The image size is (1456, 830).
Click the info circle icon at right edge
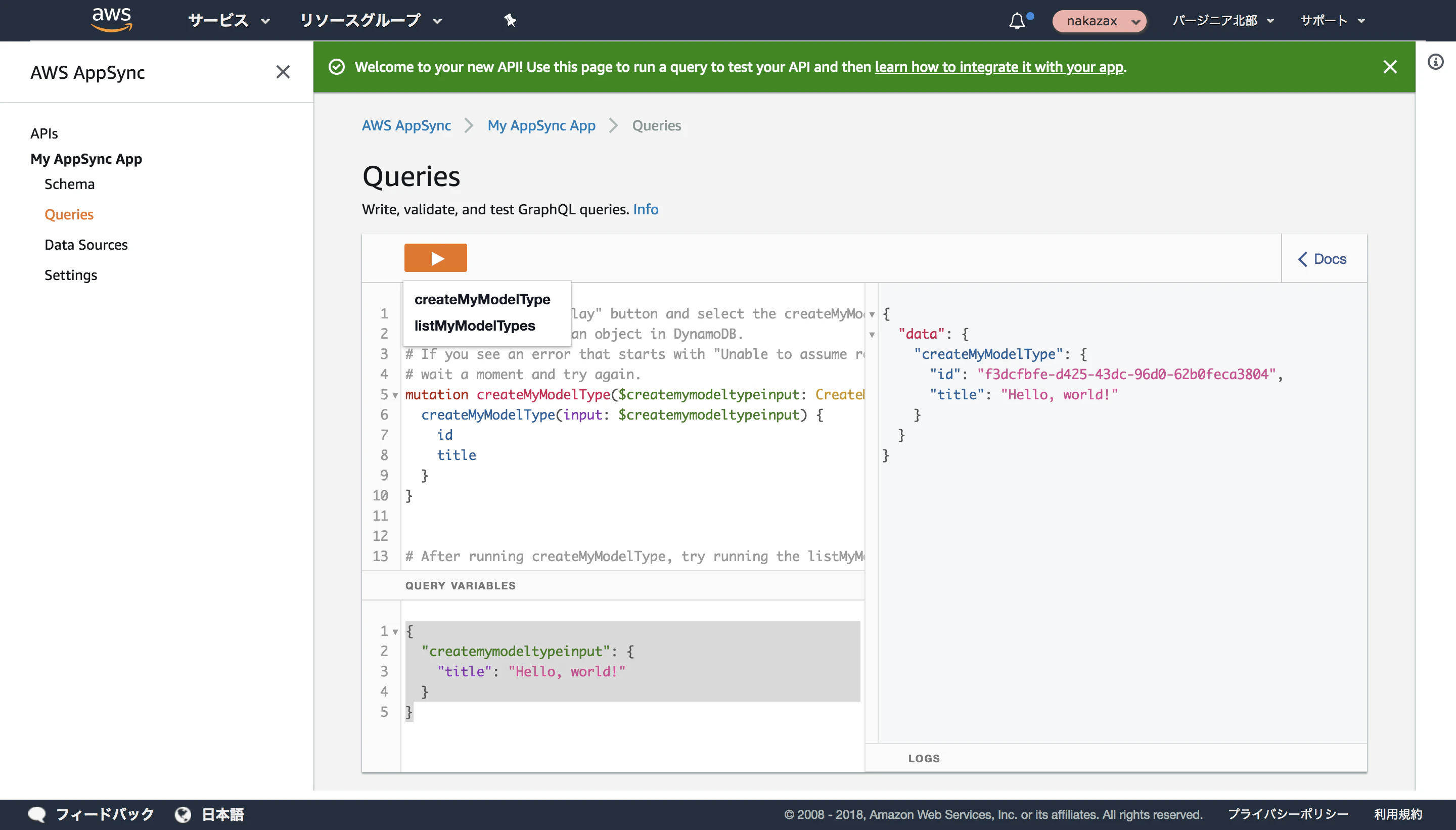[1435, 62]
